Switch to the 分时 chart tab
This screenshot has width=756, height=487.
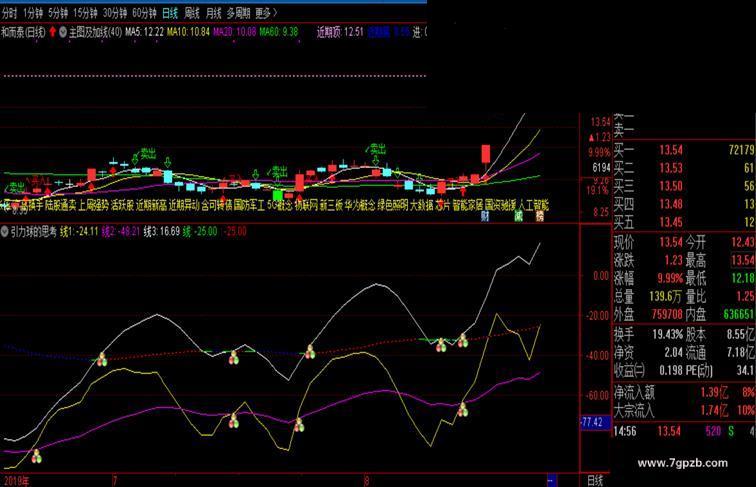tap(9, 14)
